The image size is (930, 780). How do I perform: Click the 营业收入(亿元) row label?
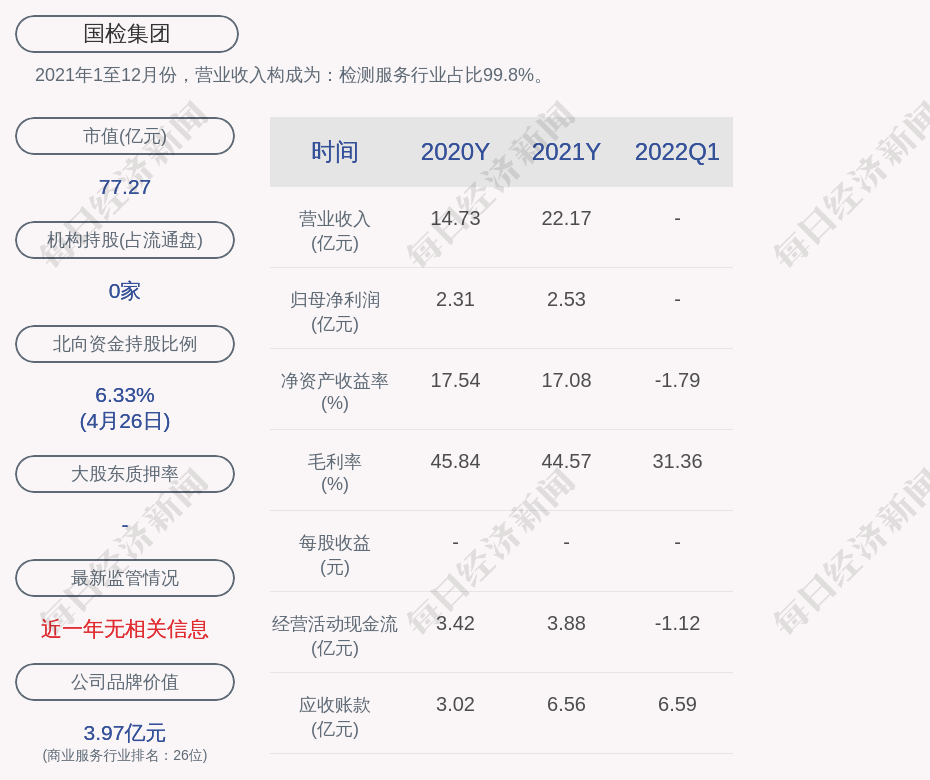click(x=335, y=231)
